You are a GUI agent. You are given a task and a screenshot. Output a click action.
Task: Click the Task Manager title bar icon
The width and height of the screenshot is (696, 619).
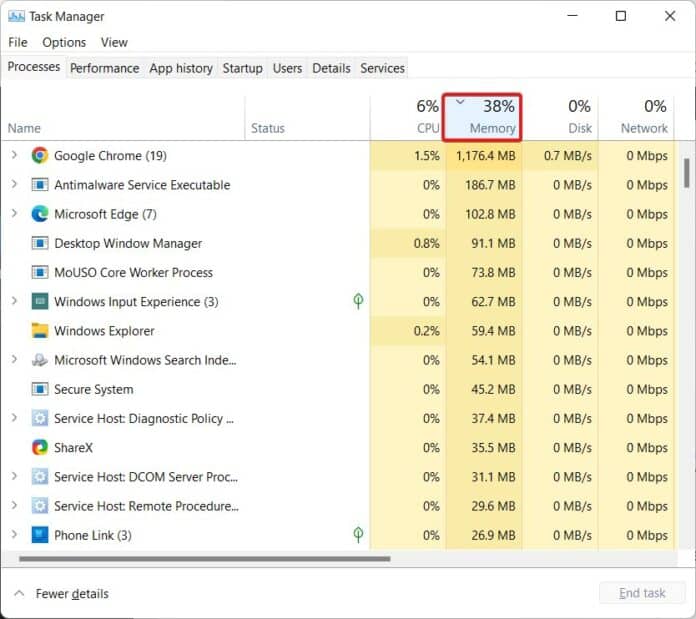pos(16,16)
